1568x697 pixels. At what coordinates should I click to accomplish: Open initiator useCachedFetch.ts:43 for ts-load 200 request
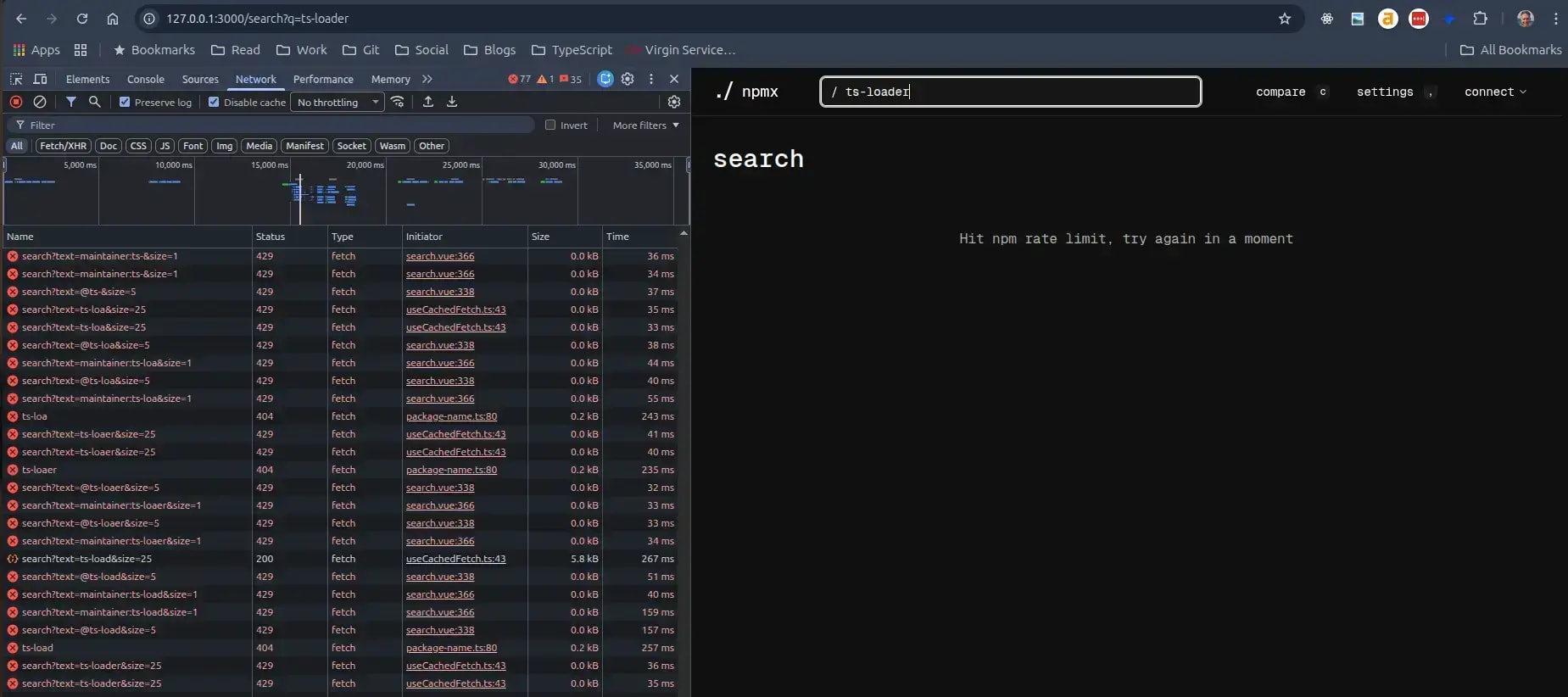(x=455, y=559)
